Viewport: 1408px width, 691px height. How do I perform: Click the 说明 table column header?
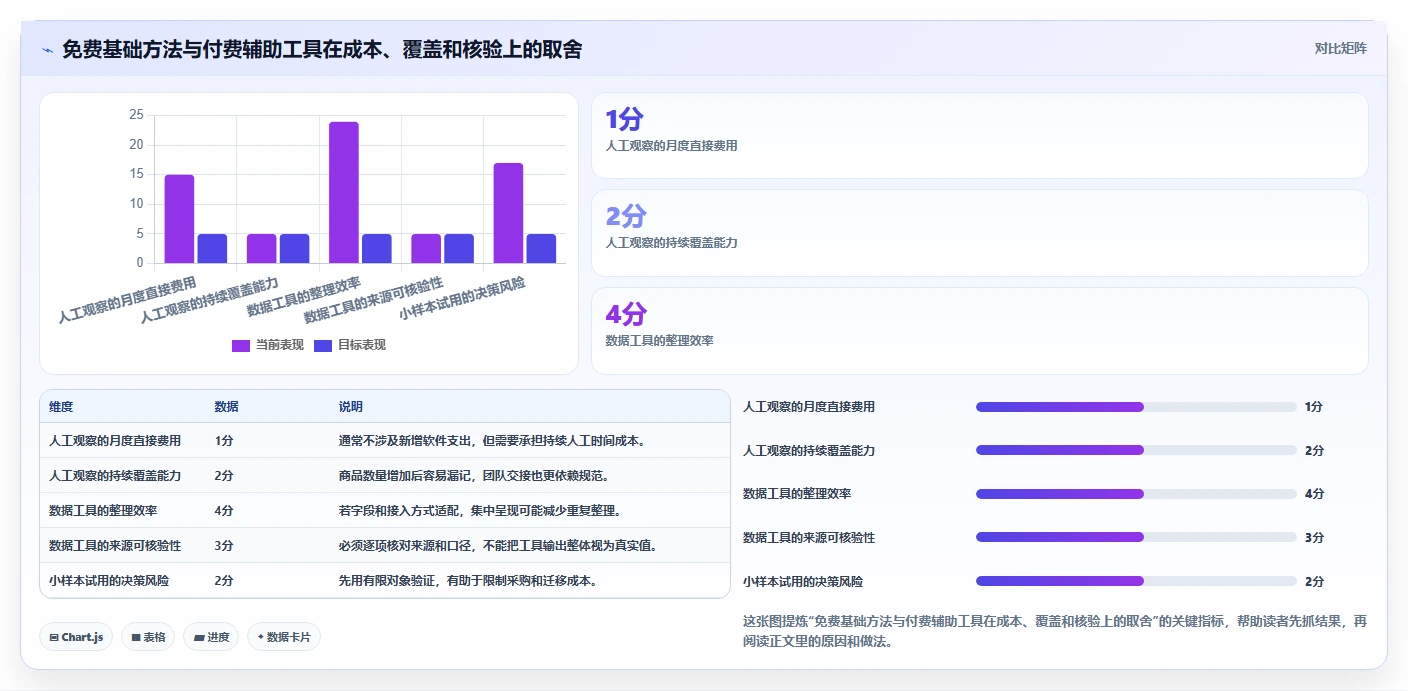351,407
